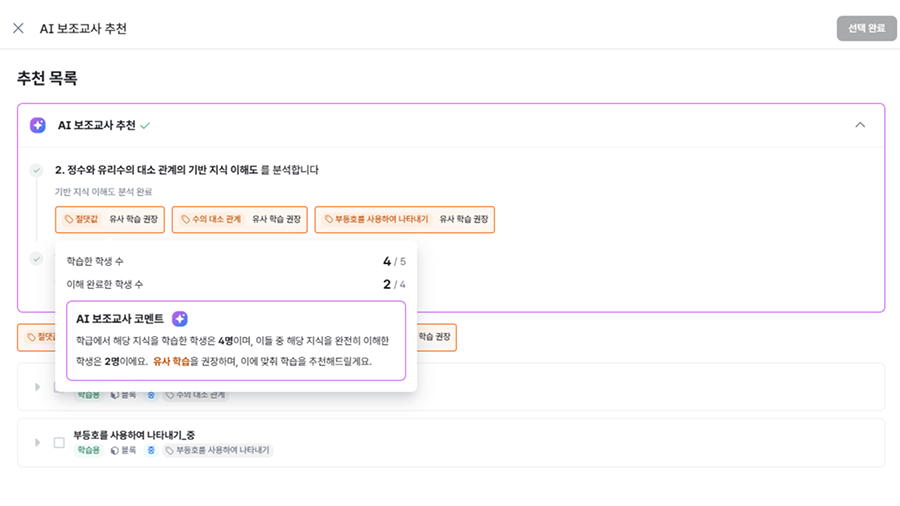
Task: Click the purple AI sparkle icon in panel header
Action: tap(38, 125)
